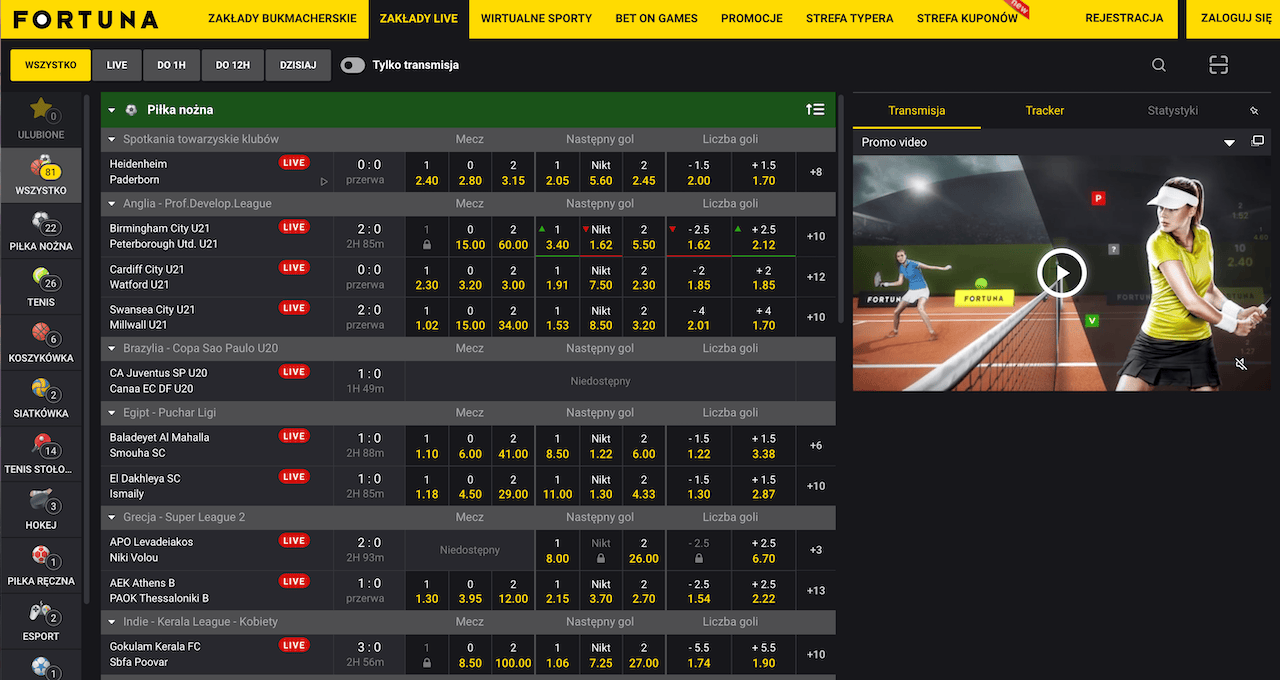
Task: Click the Fortuna logo
Action: pyautogui.click(x=86, y=19)
